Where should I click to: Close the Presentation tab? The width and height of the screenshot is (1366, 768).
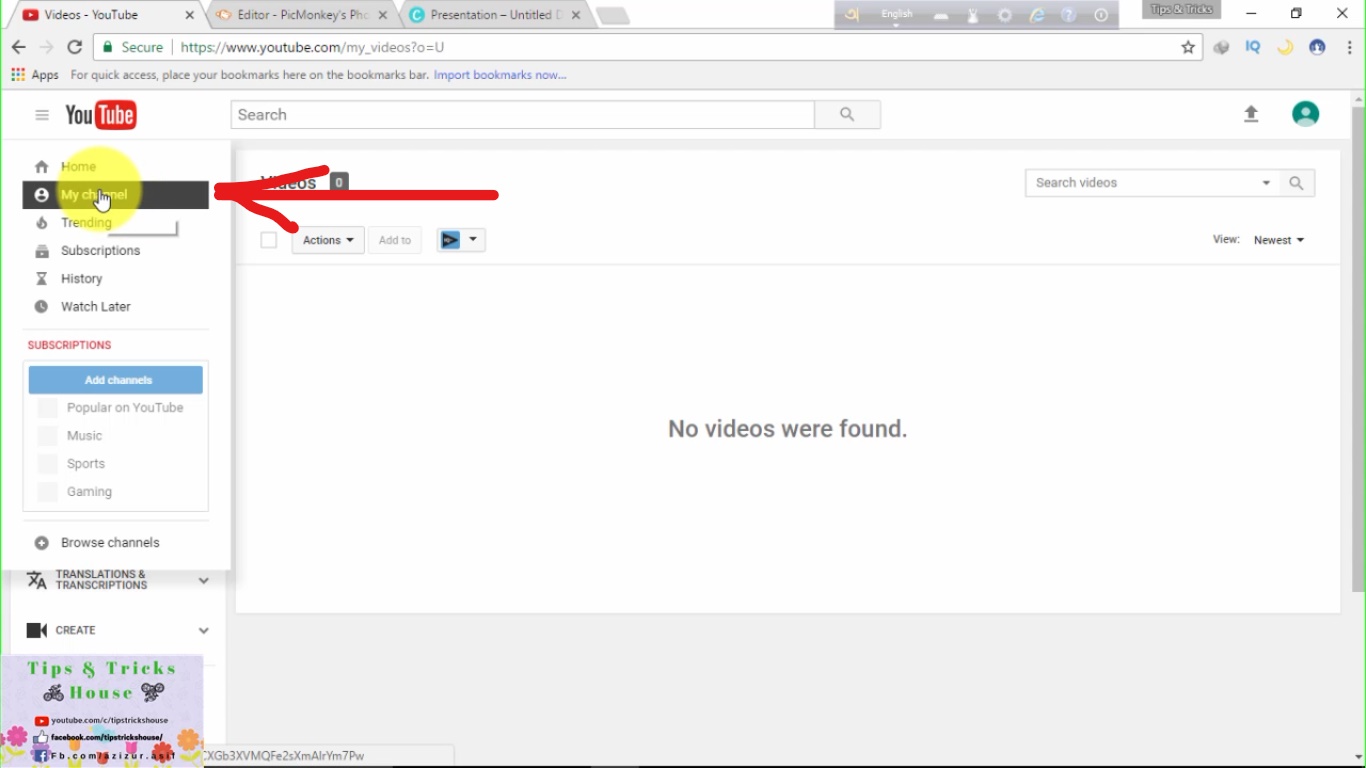pos(576,15)
